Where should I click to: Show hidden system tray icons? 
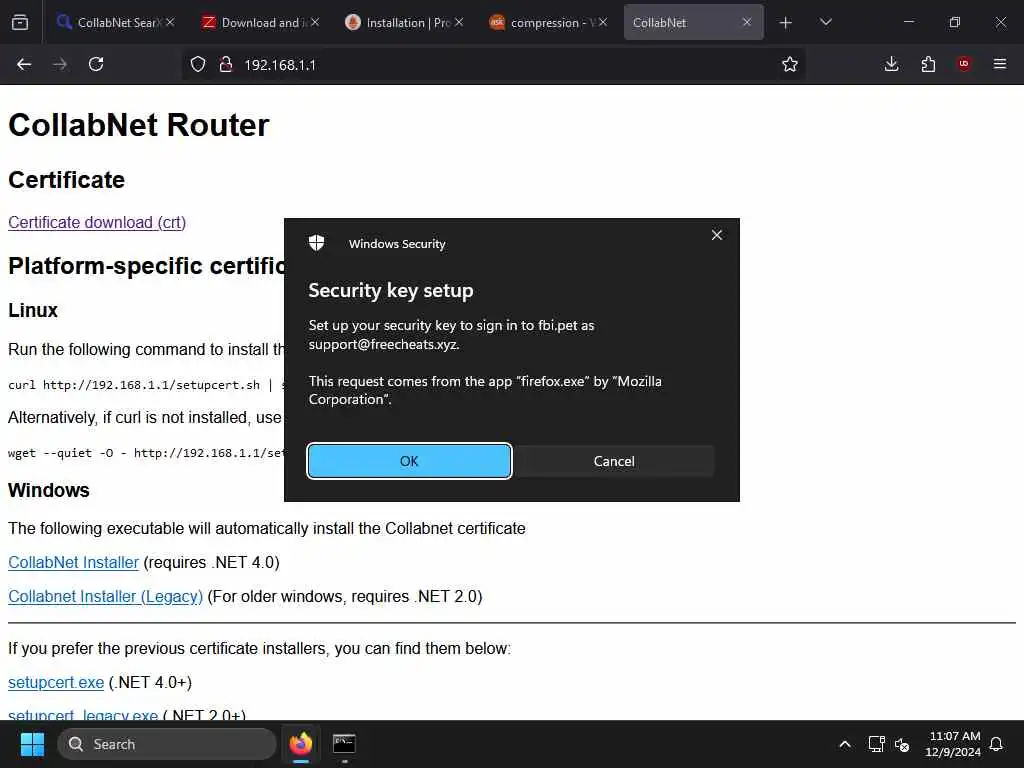coord(844,744)
